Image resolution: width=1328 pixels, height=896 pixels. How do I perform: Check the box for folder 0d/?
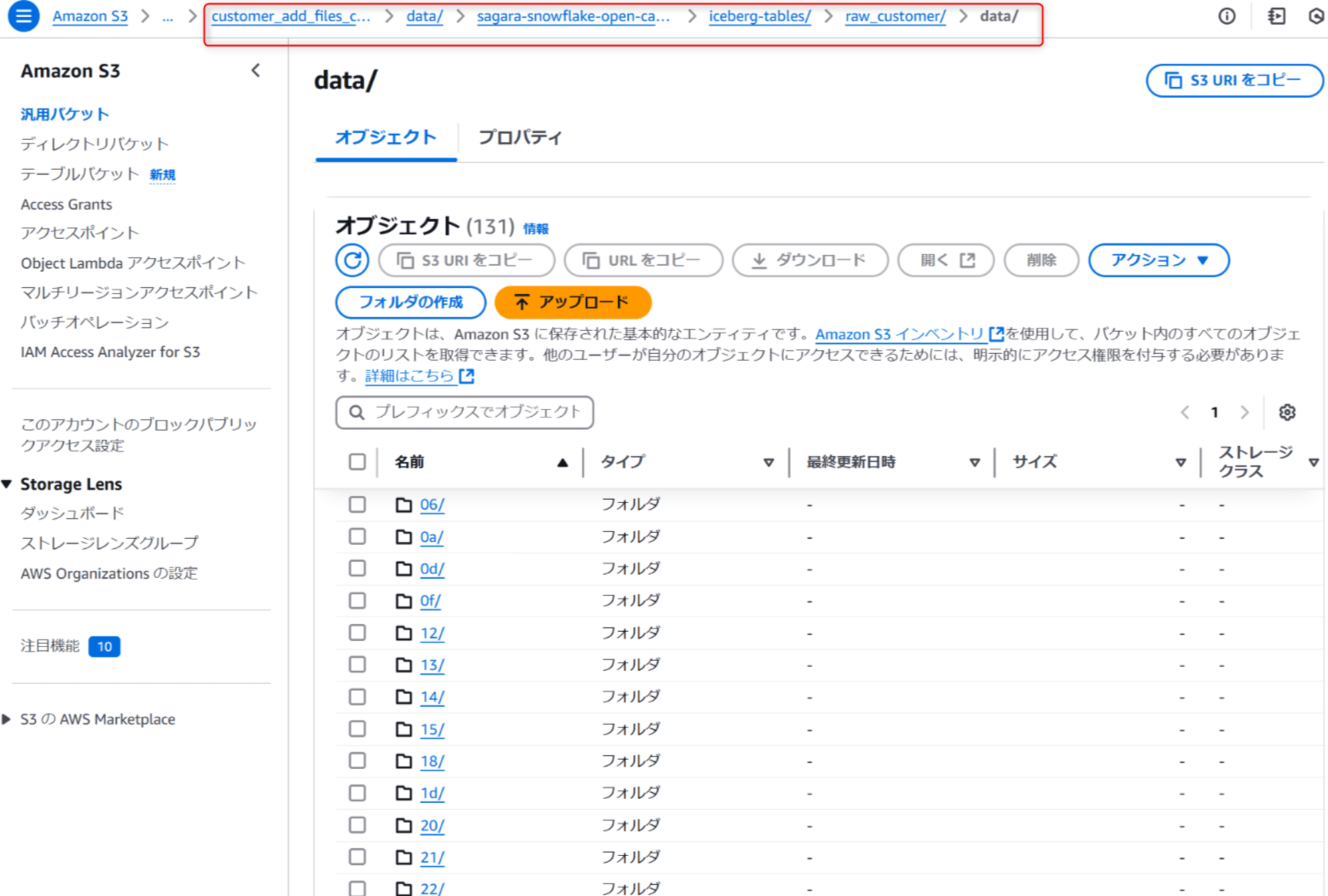pos(357,568)
